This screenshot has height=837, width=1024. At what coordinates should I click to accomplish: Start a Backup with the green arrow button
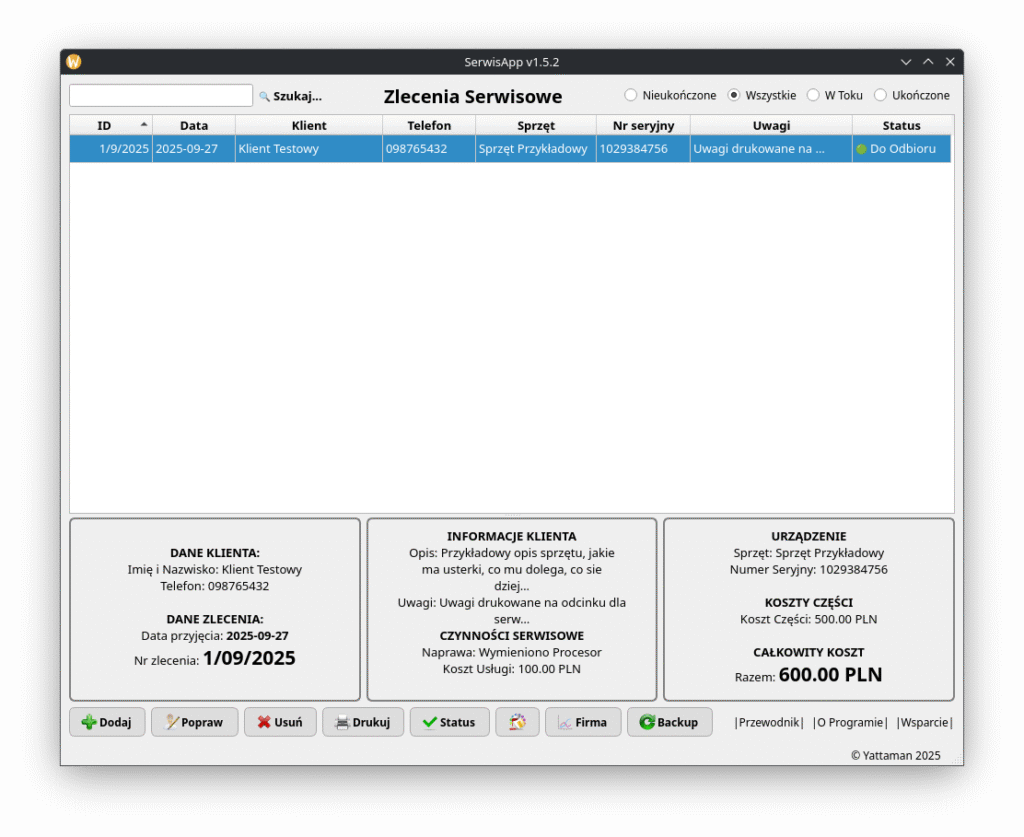tap(669, 722)
